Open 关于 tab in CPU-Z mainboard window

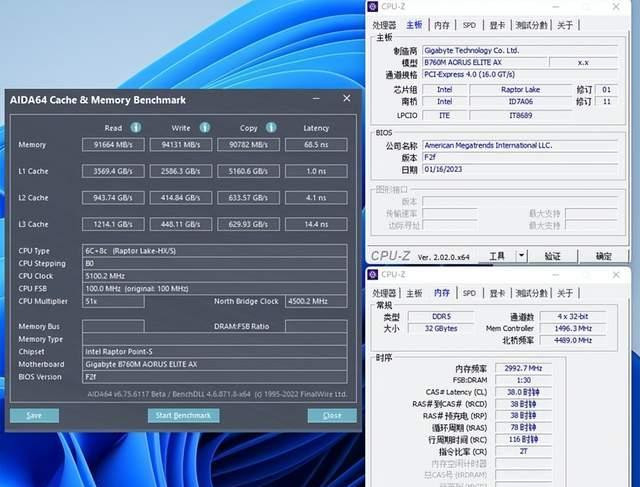click(565, 25)
